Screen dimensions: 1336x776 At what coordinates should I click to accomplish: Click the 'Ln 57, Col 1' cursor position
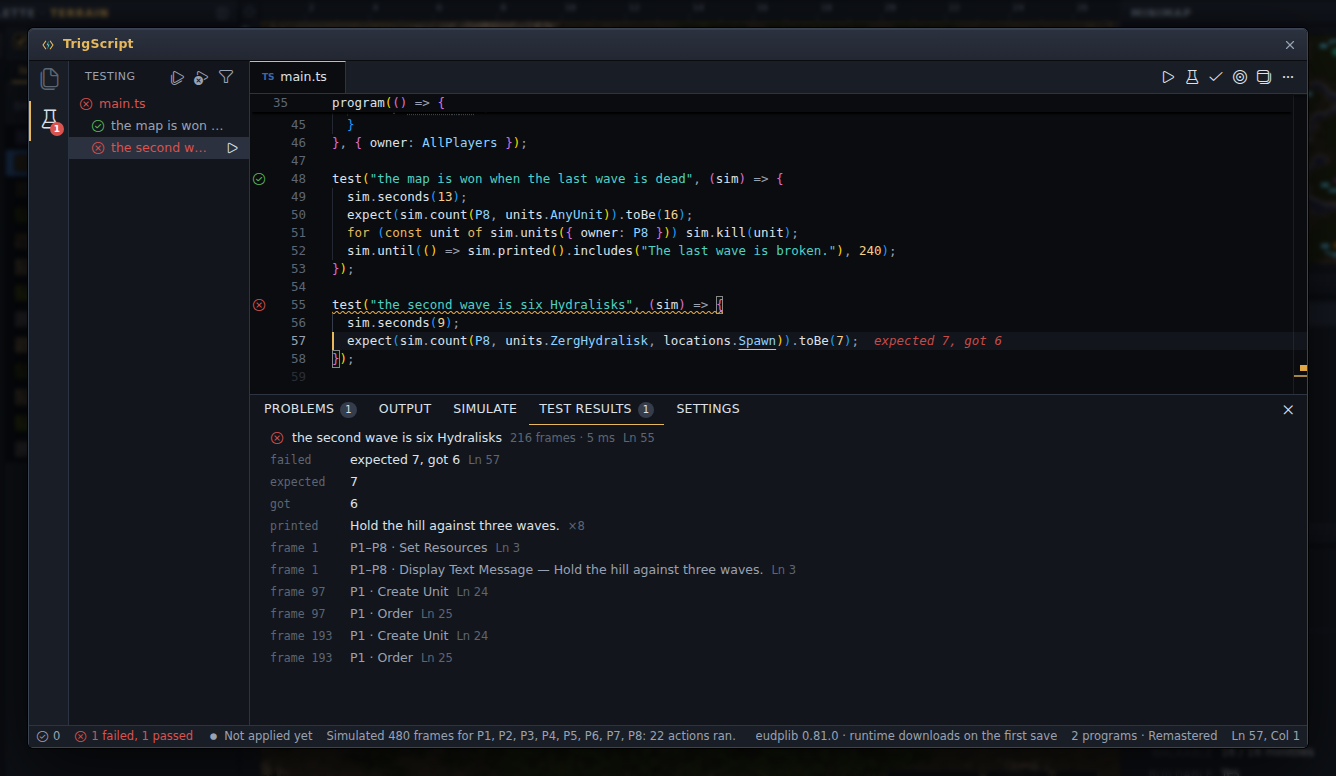coord(1266,736)
